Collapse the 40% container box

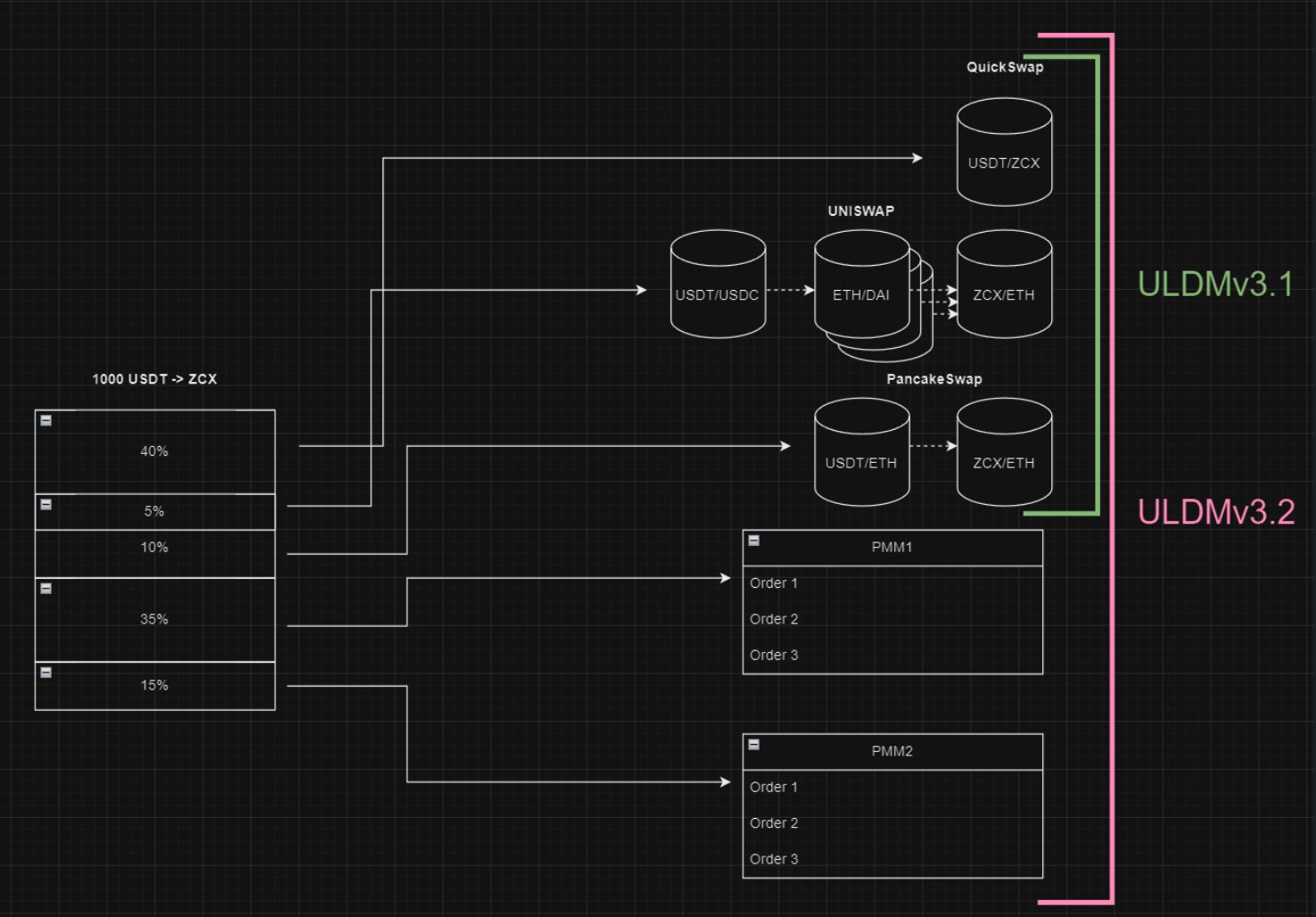[46, 420]
